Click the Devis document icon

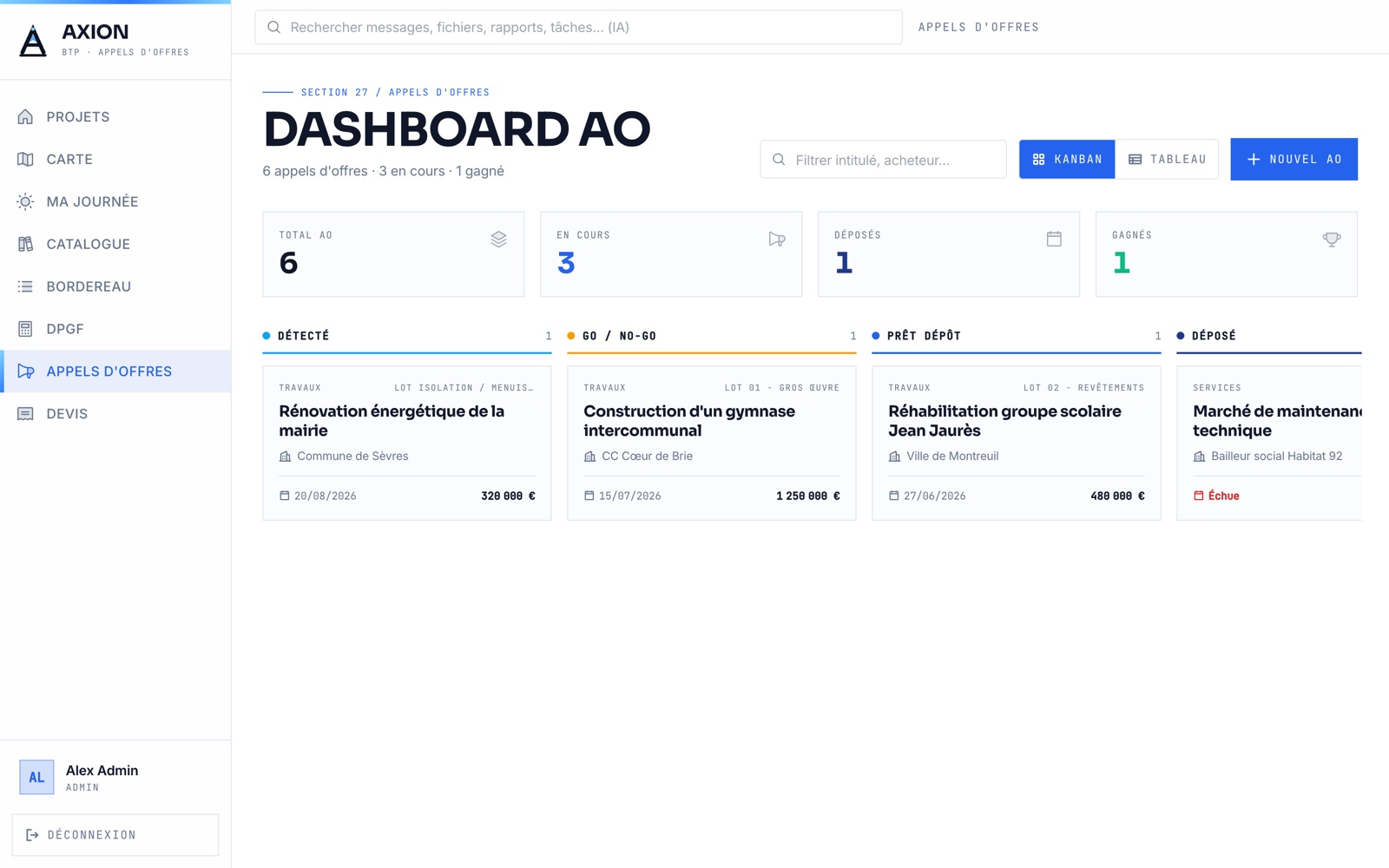tap(25, 414)
